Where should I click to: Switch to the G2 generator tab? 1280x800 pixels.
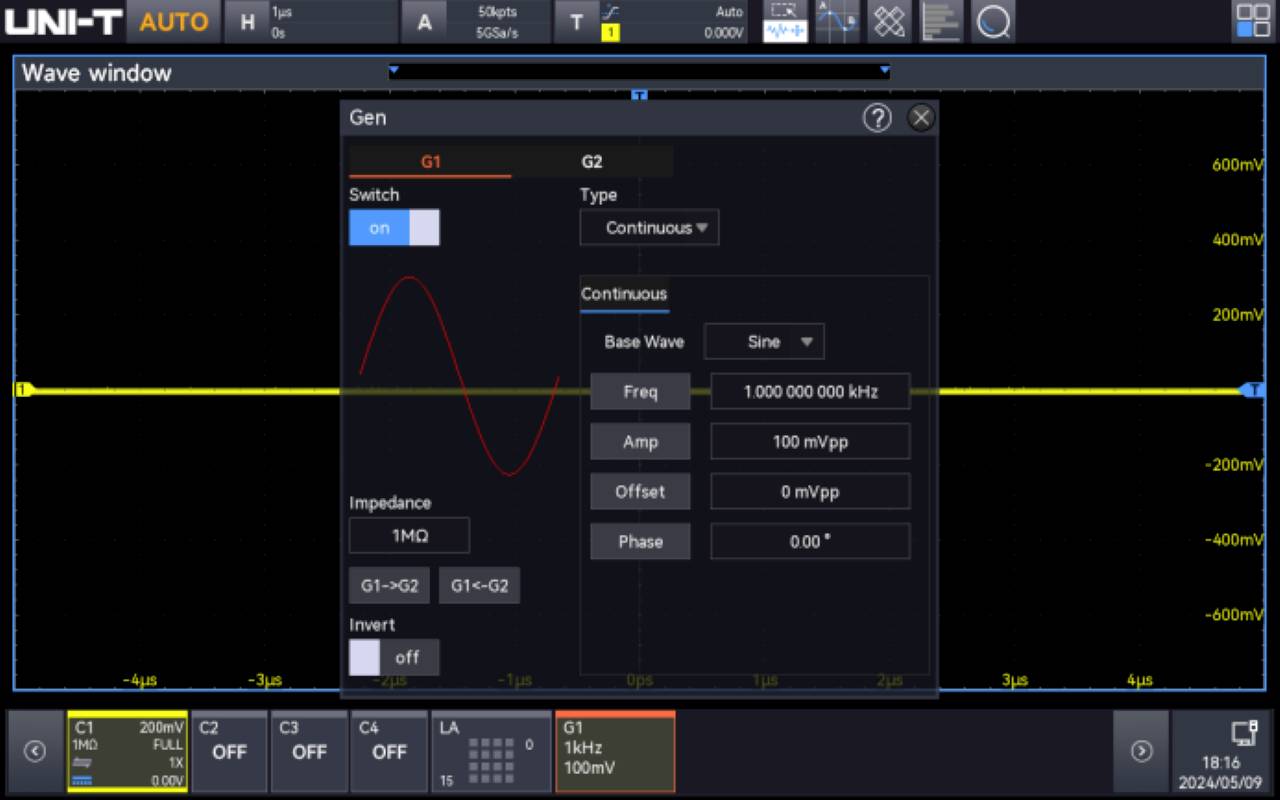click(x=589, y=160)
